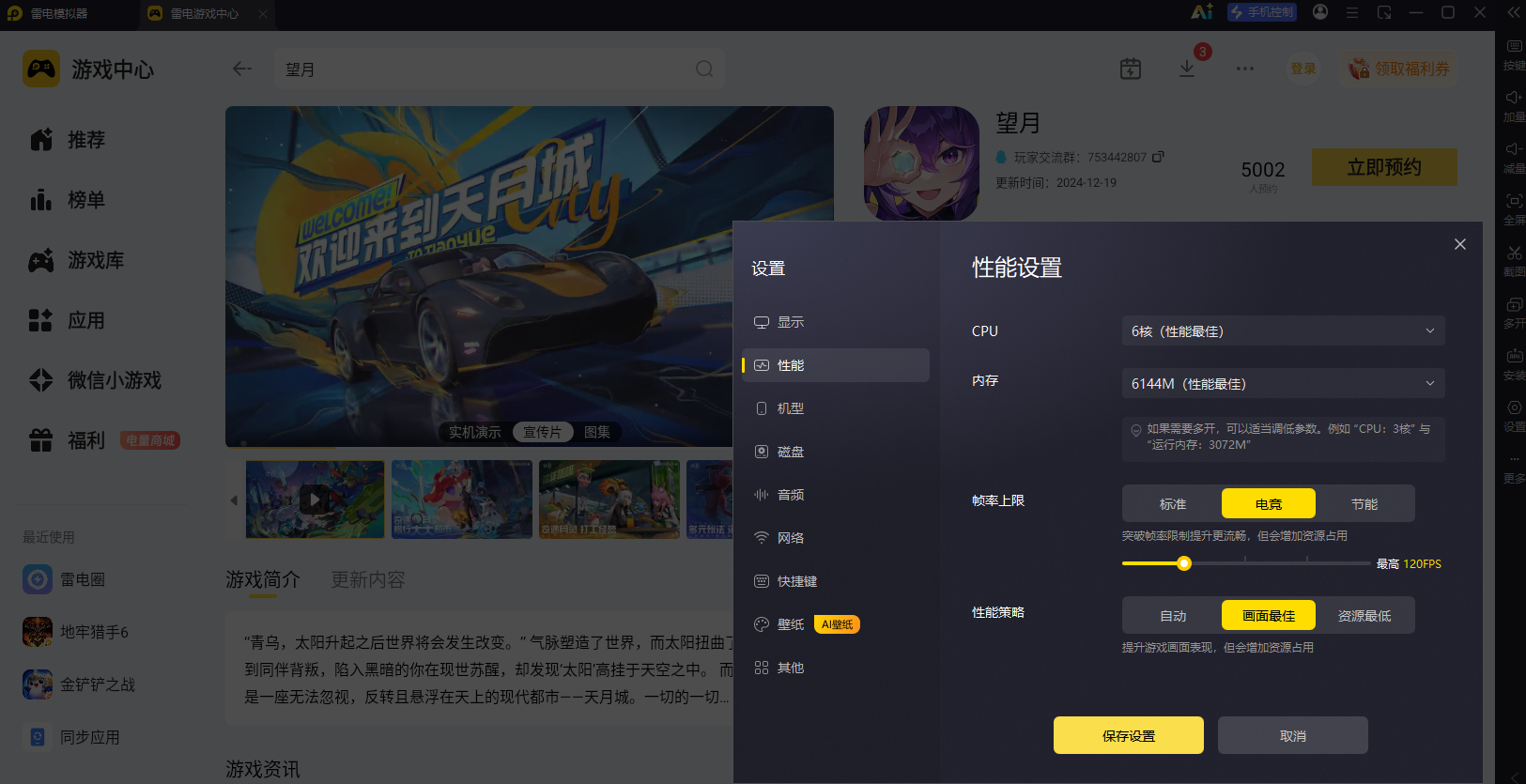Screen dimensions: 1526x784
Task: Open 其他 other settings
Action: [x=836, y=668]
